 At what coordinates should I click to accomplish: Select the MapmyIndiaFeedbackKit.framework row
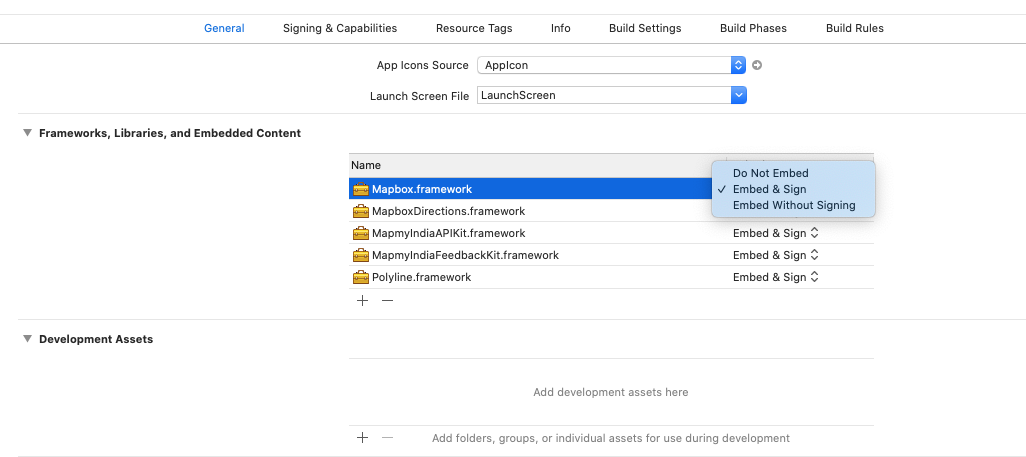(465, 255)
